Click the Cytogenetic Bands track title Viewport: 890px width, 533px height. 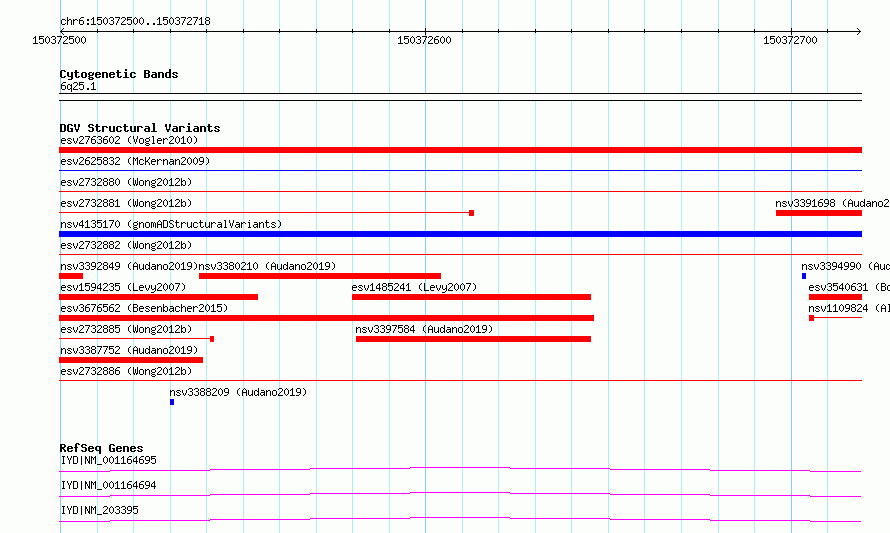(x=119, y=74)
